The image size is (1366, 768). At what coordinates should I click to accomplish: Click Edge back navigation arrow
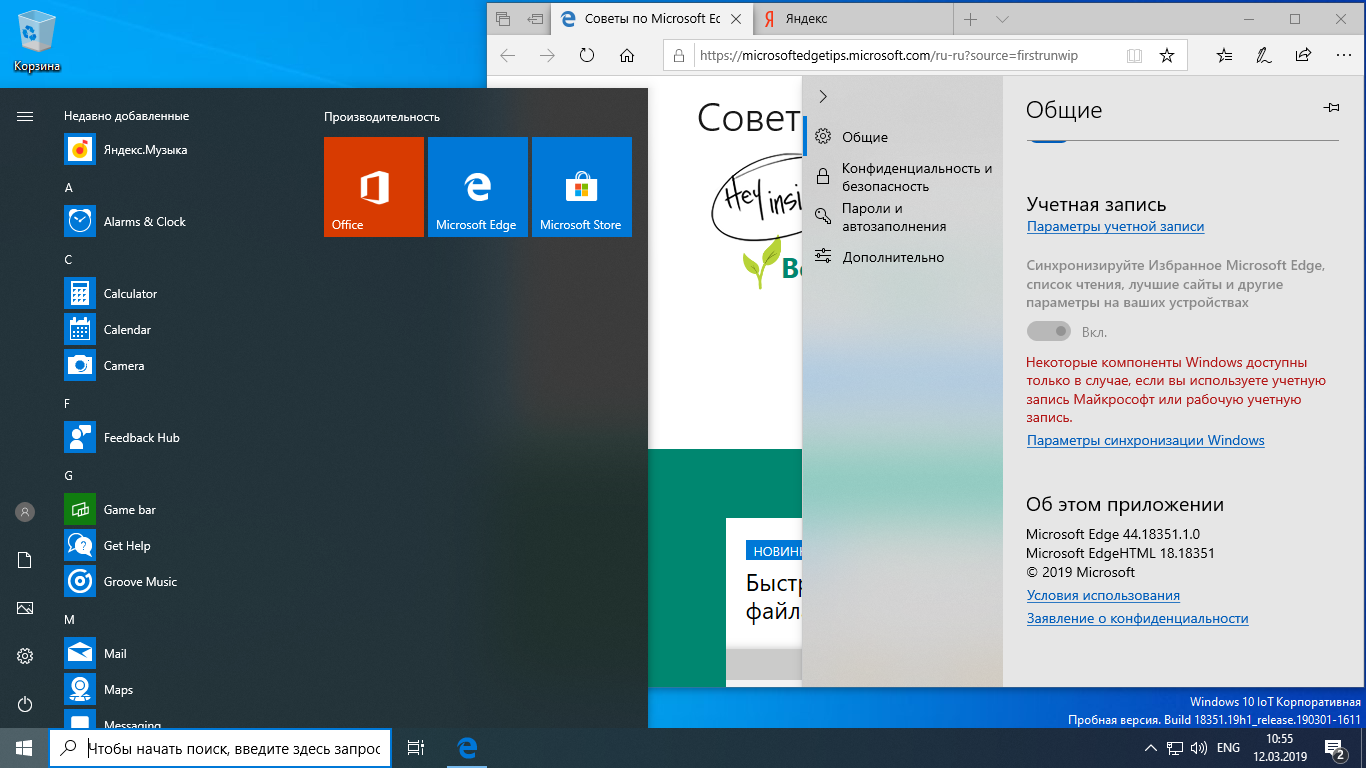(x=507, y=56)
